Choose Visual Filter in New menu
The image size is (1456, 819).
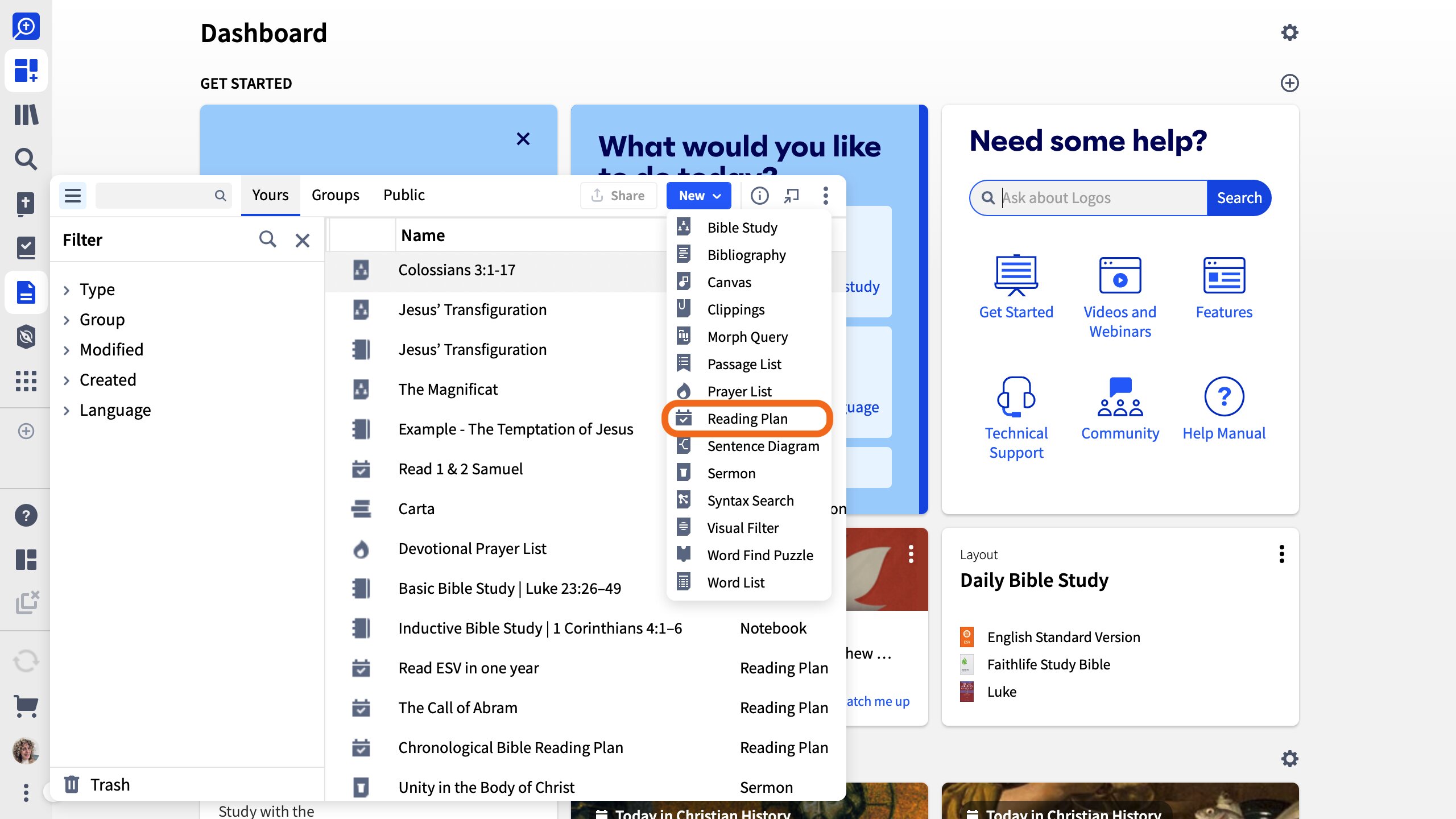pos(748,528)
